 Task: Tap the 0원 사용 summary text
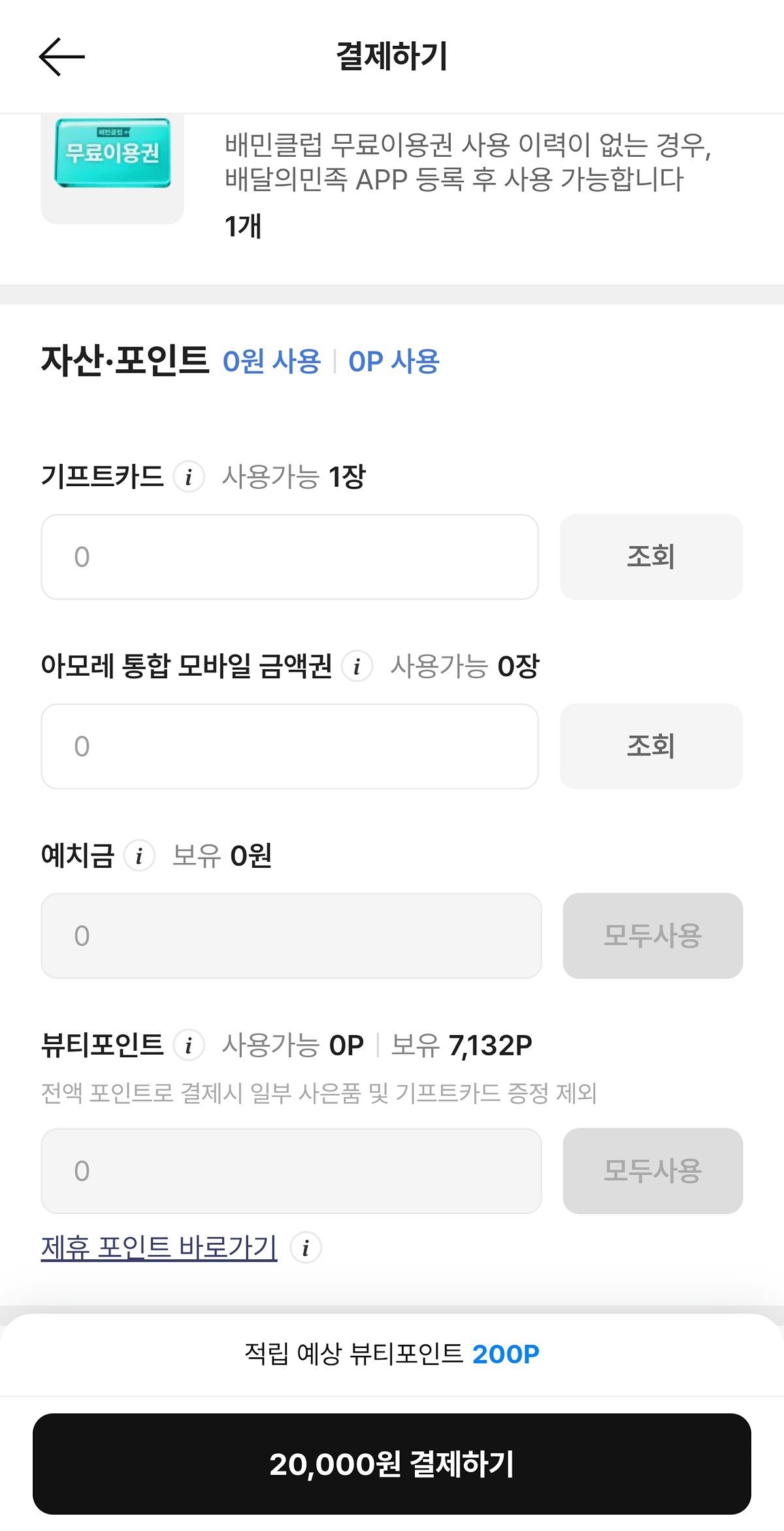tap(272, 361)
